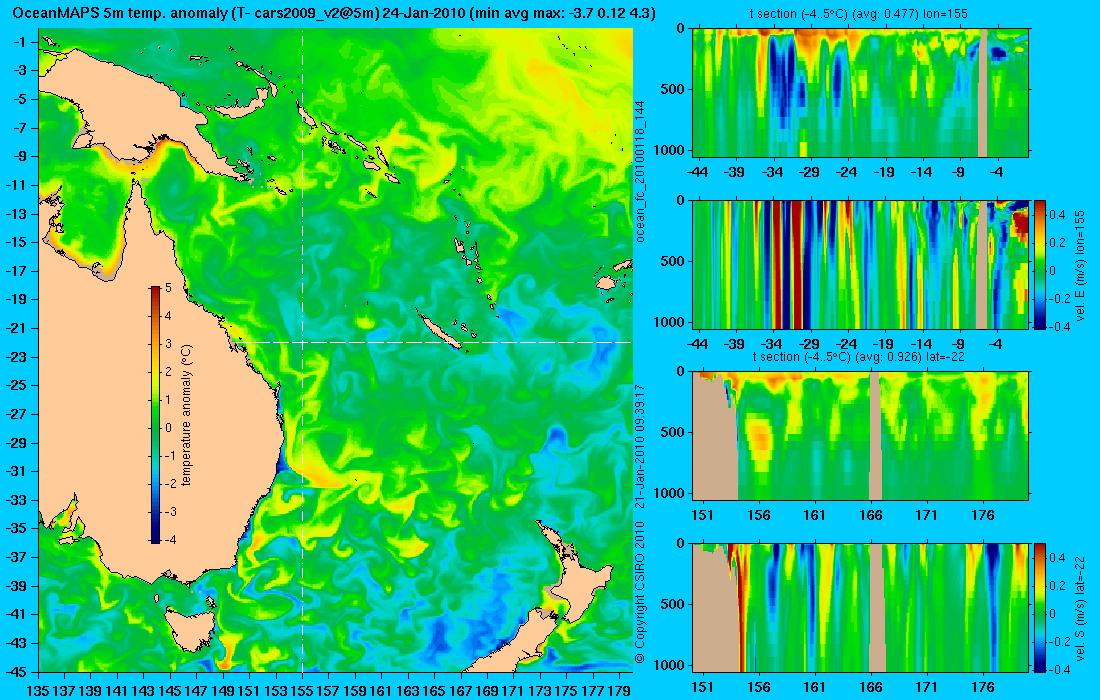Click the '-11' latitude tick on map
This screenshot has height=700, width=1100.
[17, 185]
